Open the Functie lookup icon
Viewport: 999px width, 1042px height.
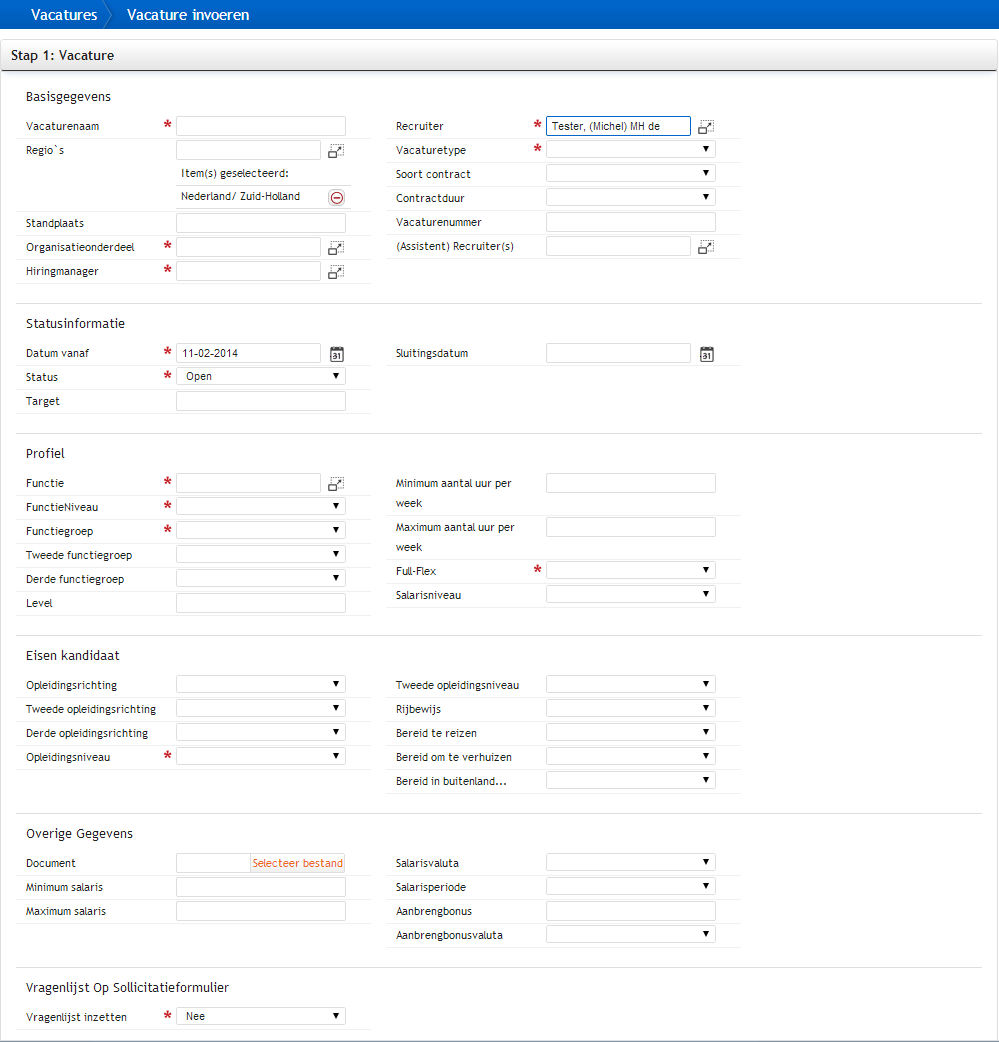[x=336, y=484]
